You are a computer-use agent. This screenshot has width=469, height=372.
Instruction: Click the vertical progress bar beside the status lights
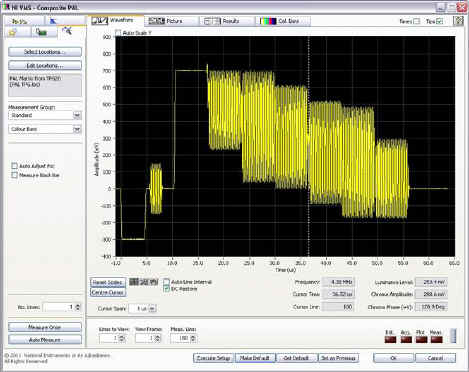[453, 336]
